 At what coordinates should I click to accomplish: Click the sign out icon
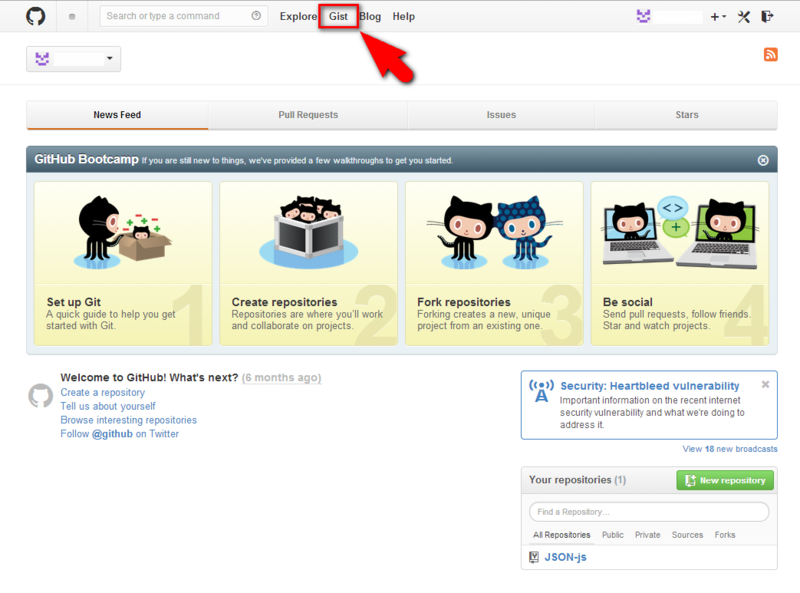(x=767, y=17)
